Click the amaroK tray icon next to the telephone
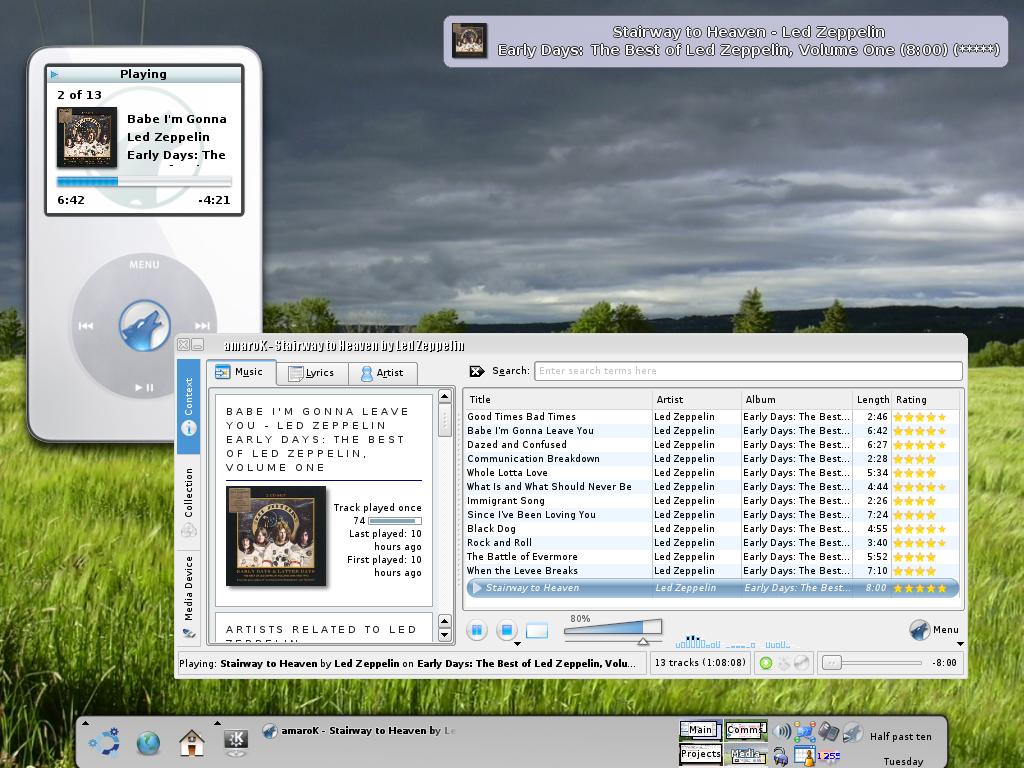This screenshot has width=1024, height=768. [852, 731]
